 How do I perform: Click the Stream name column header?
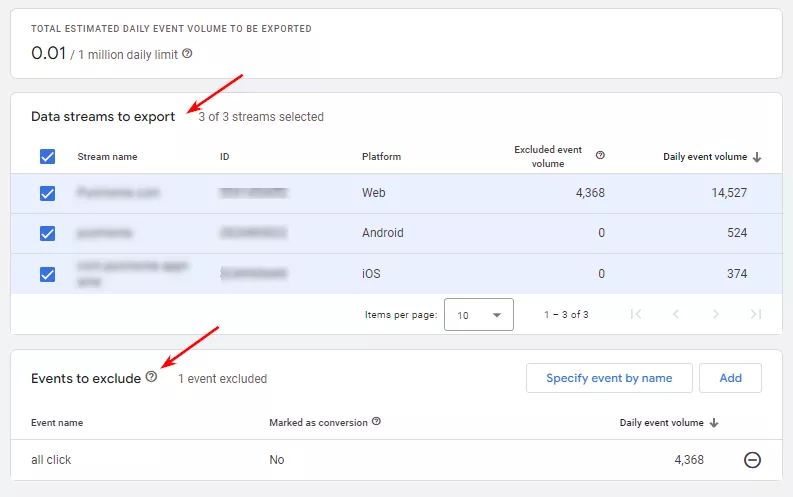(x=107, y=157)
